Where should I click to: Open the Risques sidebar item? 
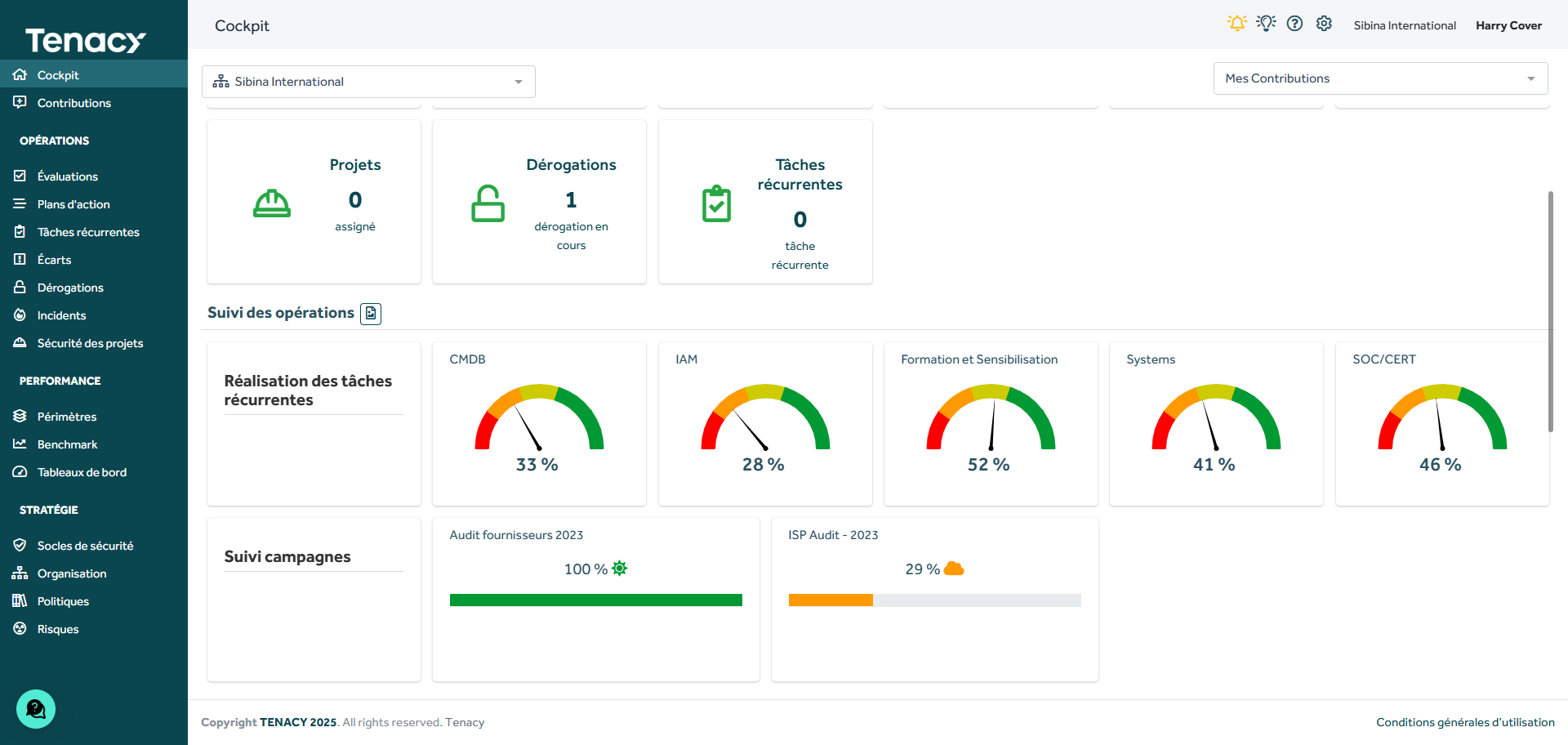point(58,629)
